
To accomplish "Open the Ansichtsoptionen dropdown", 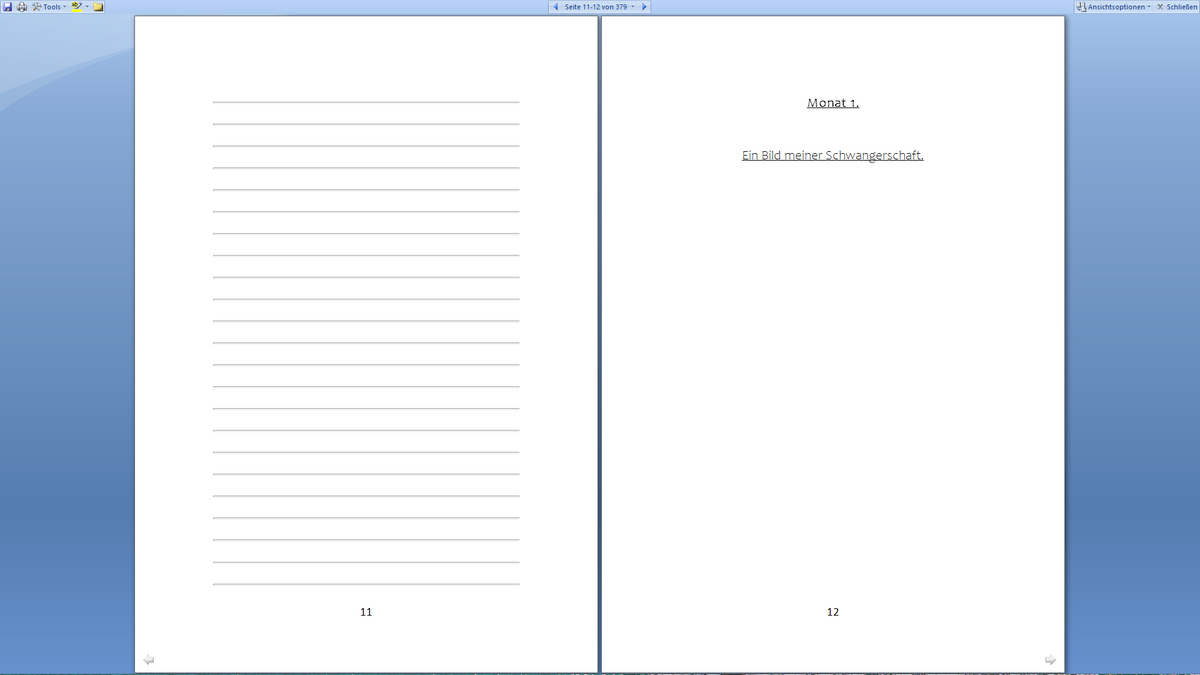I will point(1113,7).
